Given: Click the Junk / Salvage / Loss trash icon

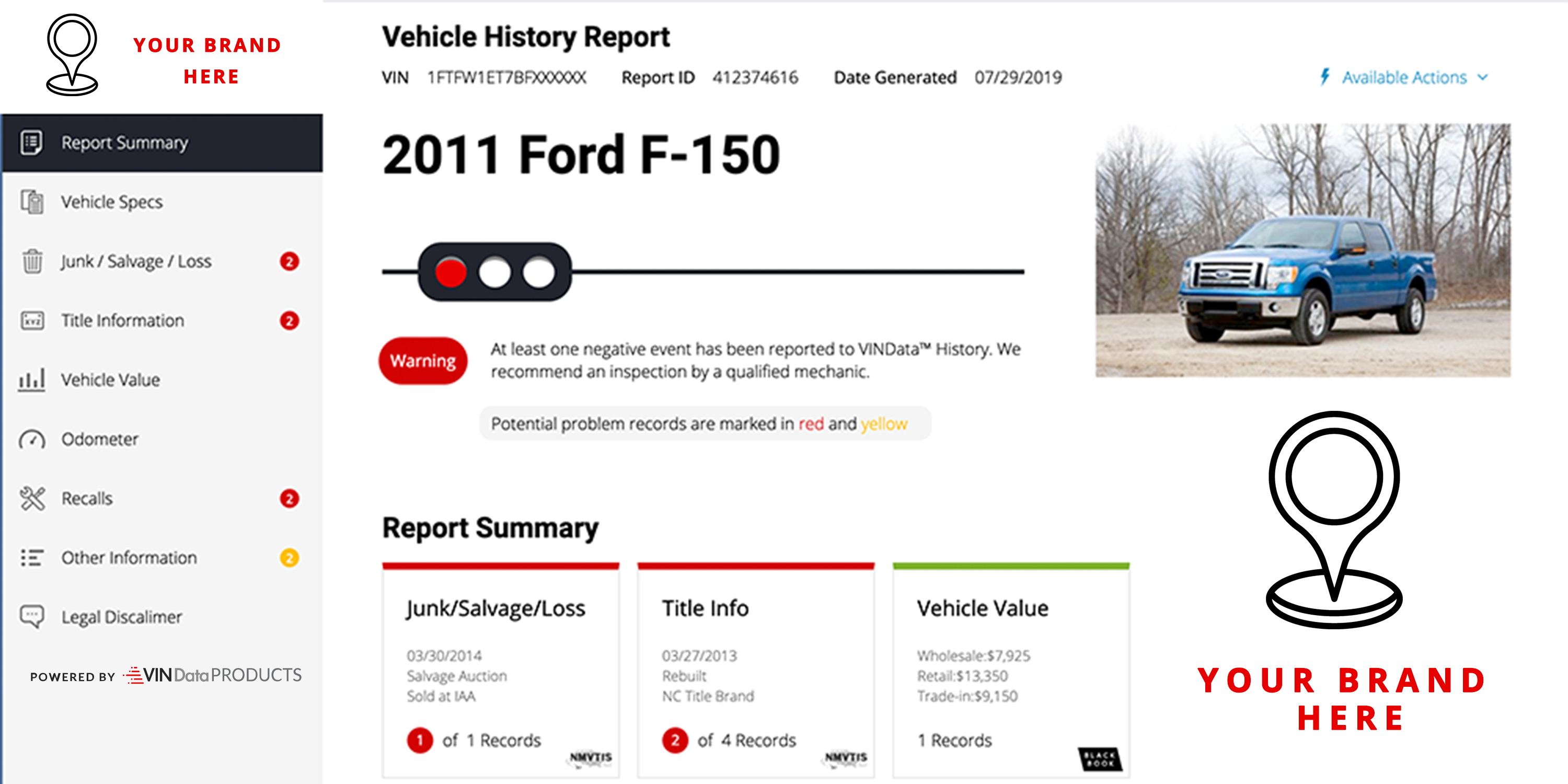Looking at the screenshot, I should [x=32, y=261].
